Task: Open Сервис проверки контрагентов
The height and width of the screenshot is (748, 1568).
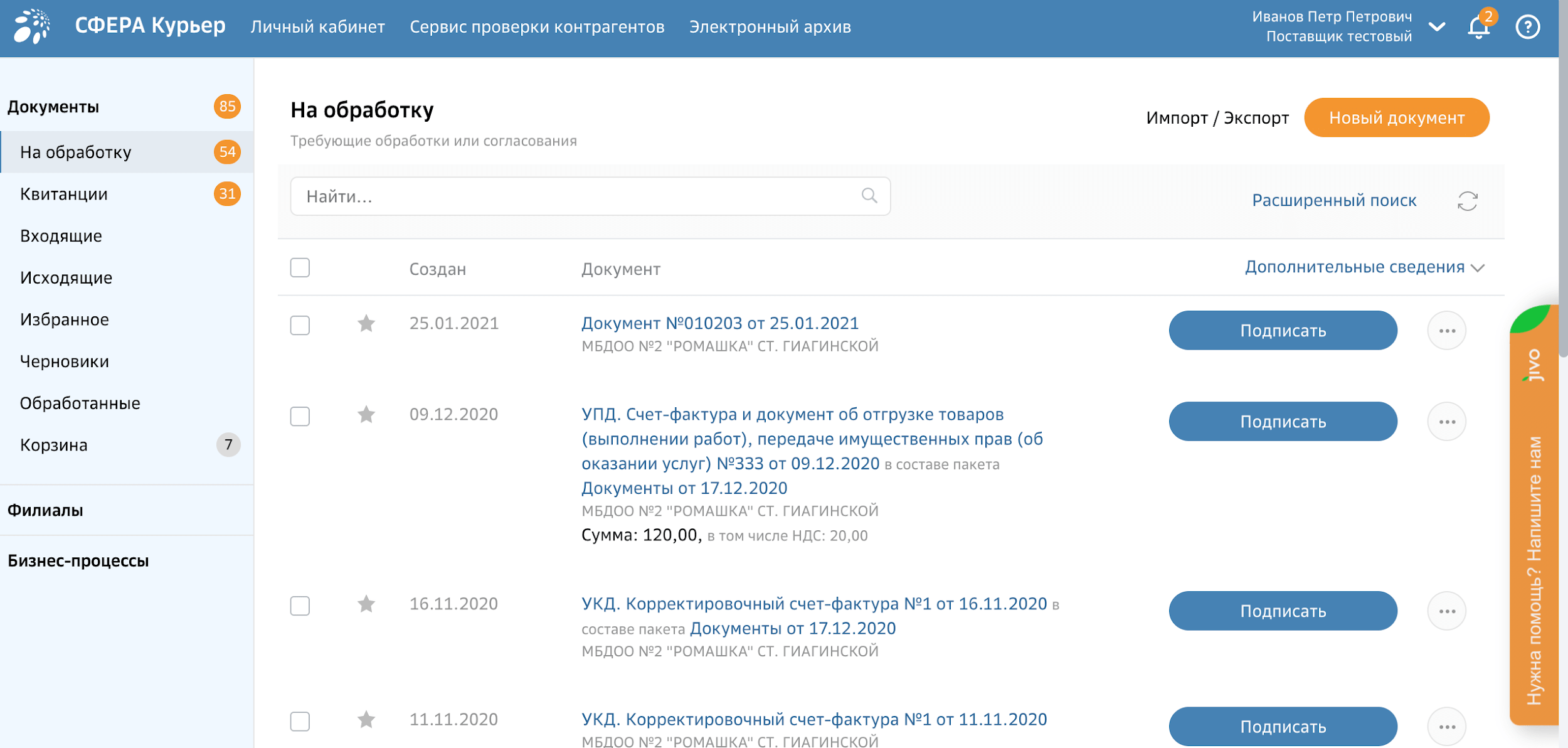Action: (x=538, y=27)
